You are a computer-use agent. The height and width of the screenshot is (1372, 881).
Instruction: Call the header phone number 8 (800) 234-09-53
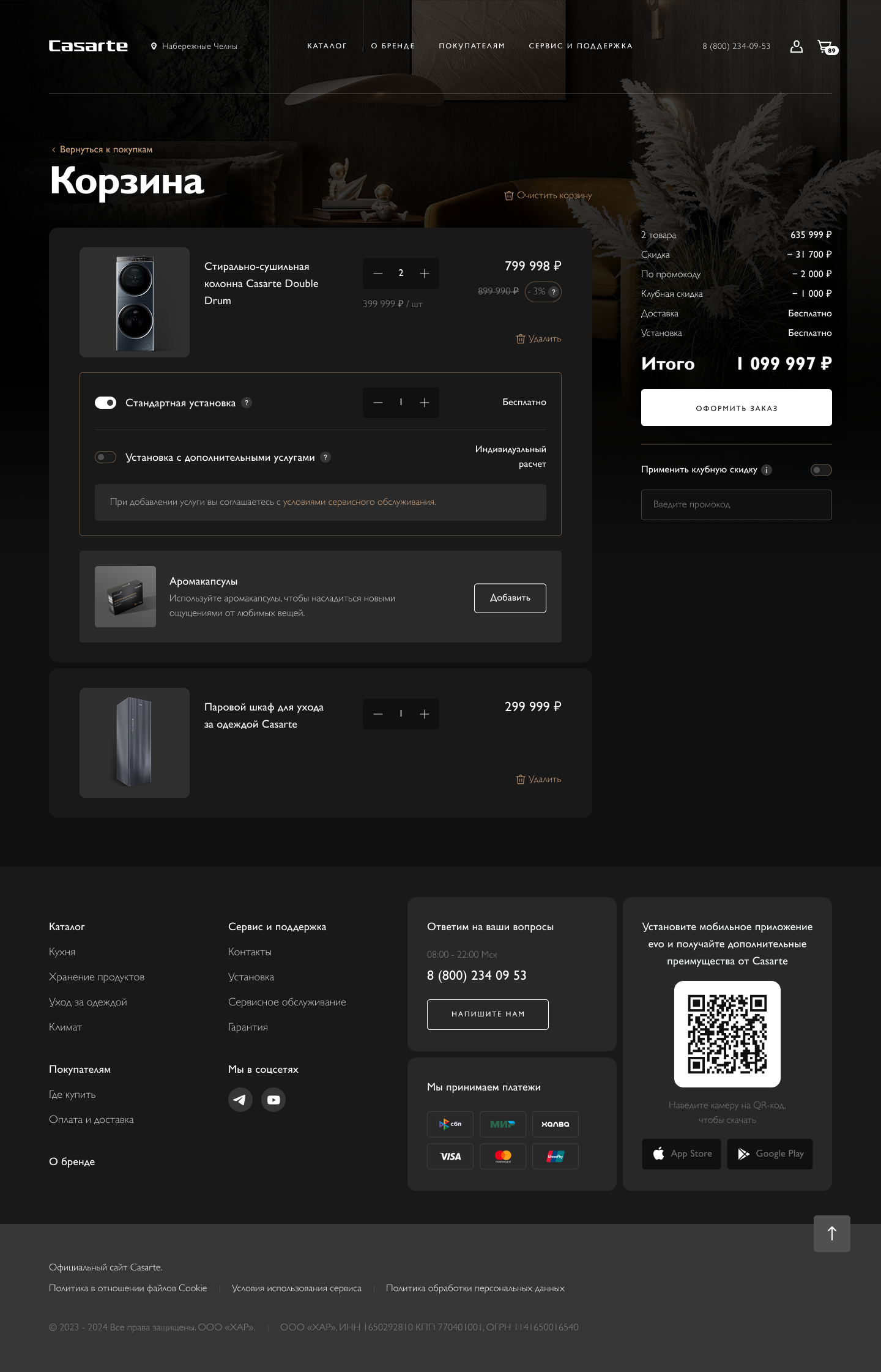737,47
